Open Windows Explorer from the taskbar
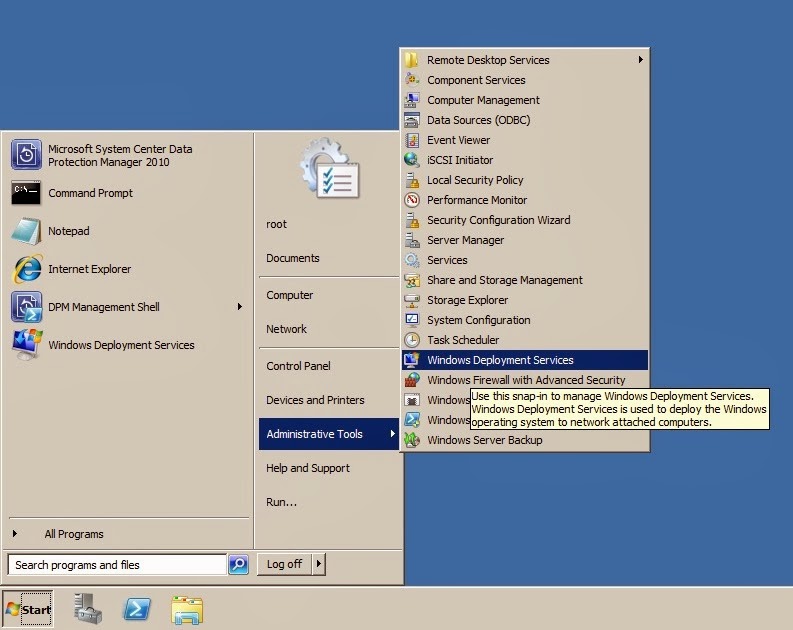793x630 pixels. tap(187, 610)
